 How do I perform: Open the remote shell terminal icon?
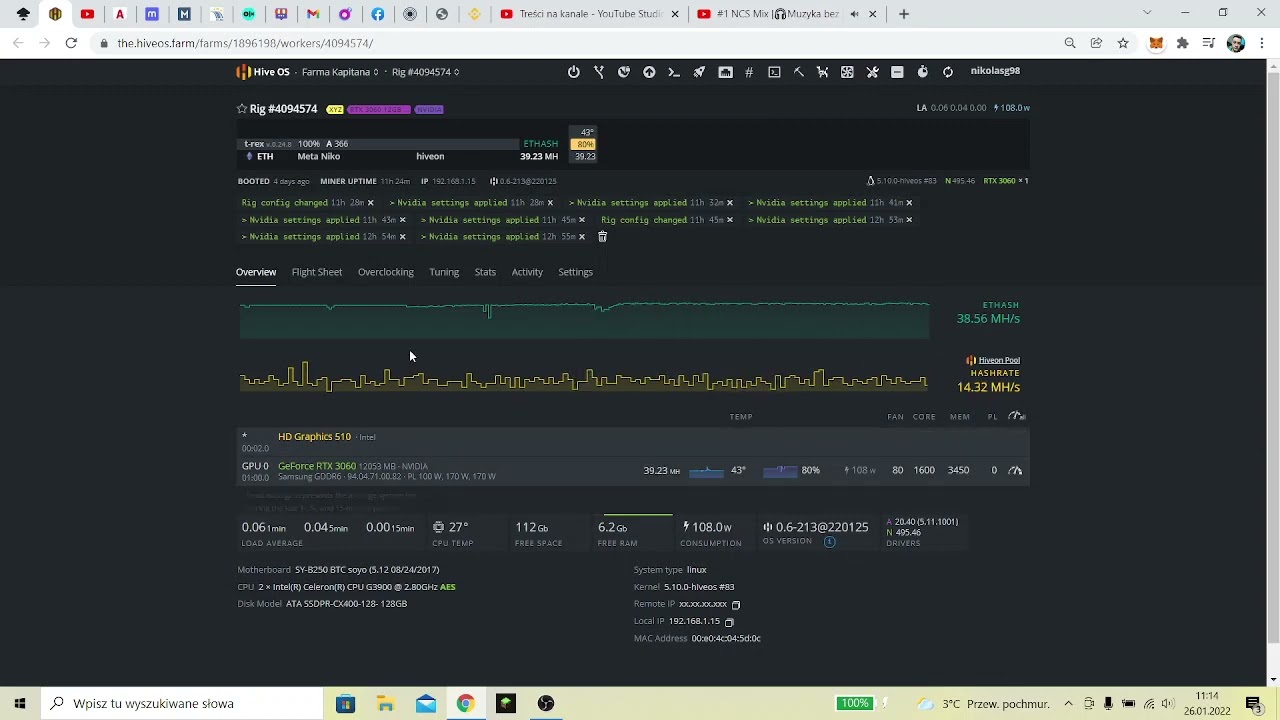coord(774,72)
